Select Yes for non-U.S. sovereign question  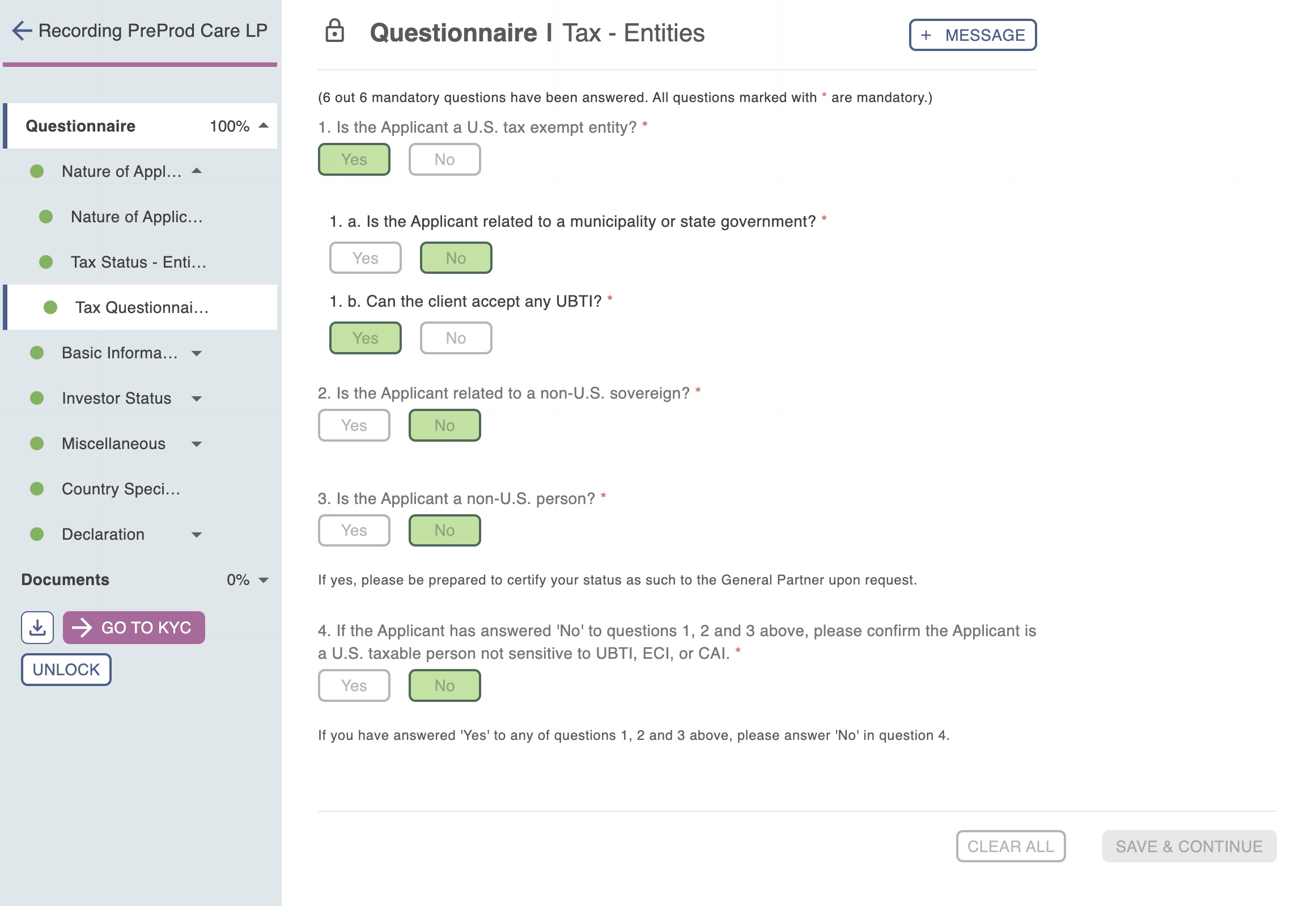(354, 425)
